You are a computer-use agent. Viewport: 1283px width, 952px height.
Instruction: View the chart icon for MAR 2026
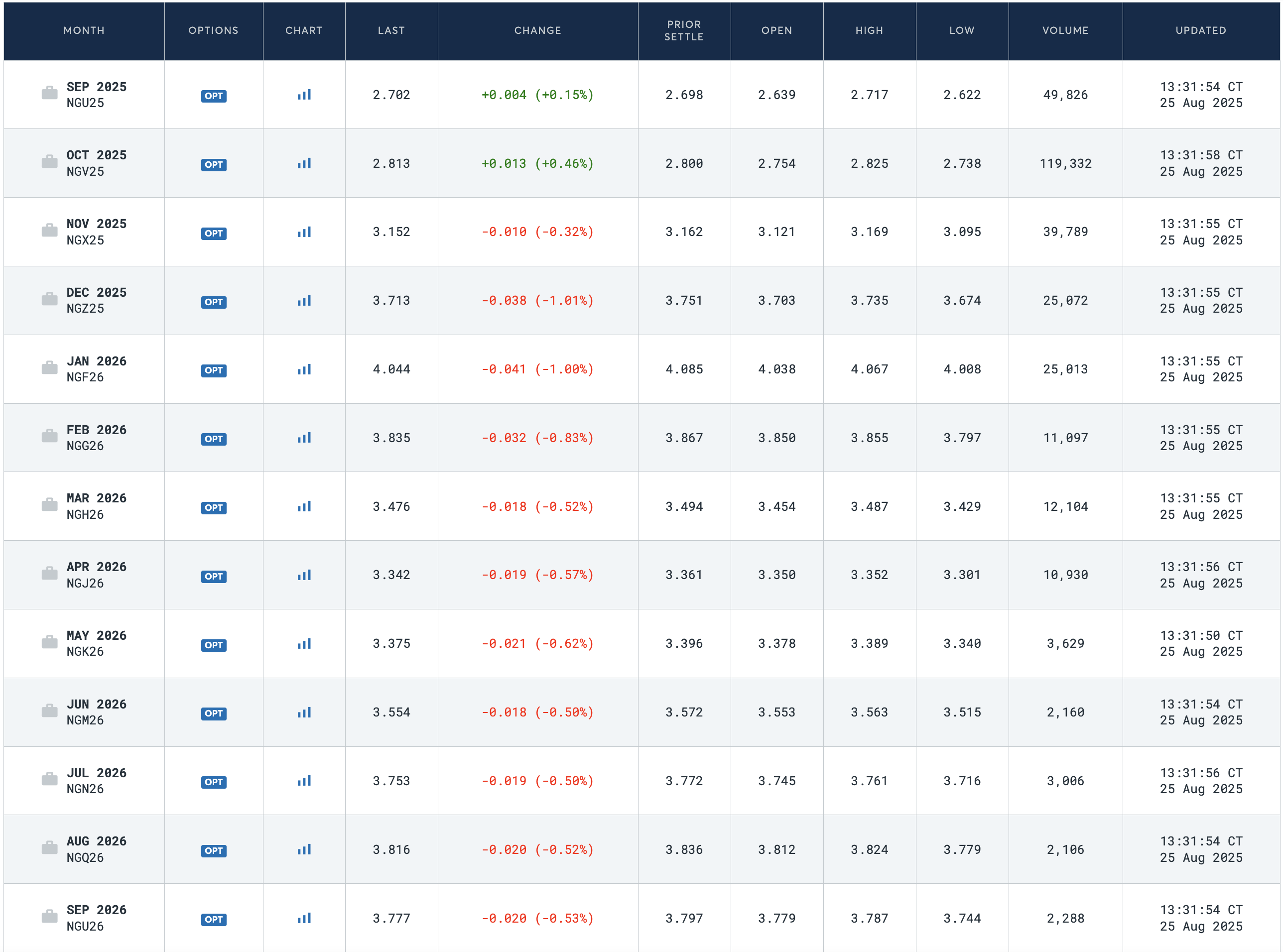click(x=304, y=506)
